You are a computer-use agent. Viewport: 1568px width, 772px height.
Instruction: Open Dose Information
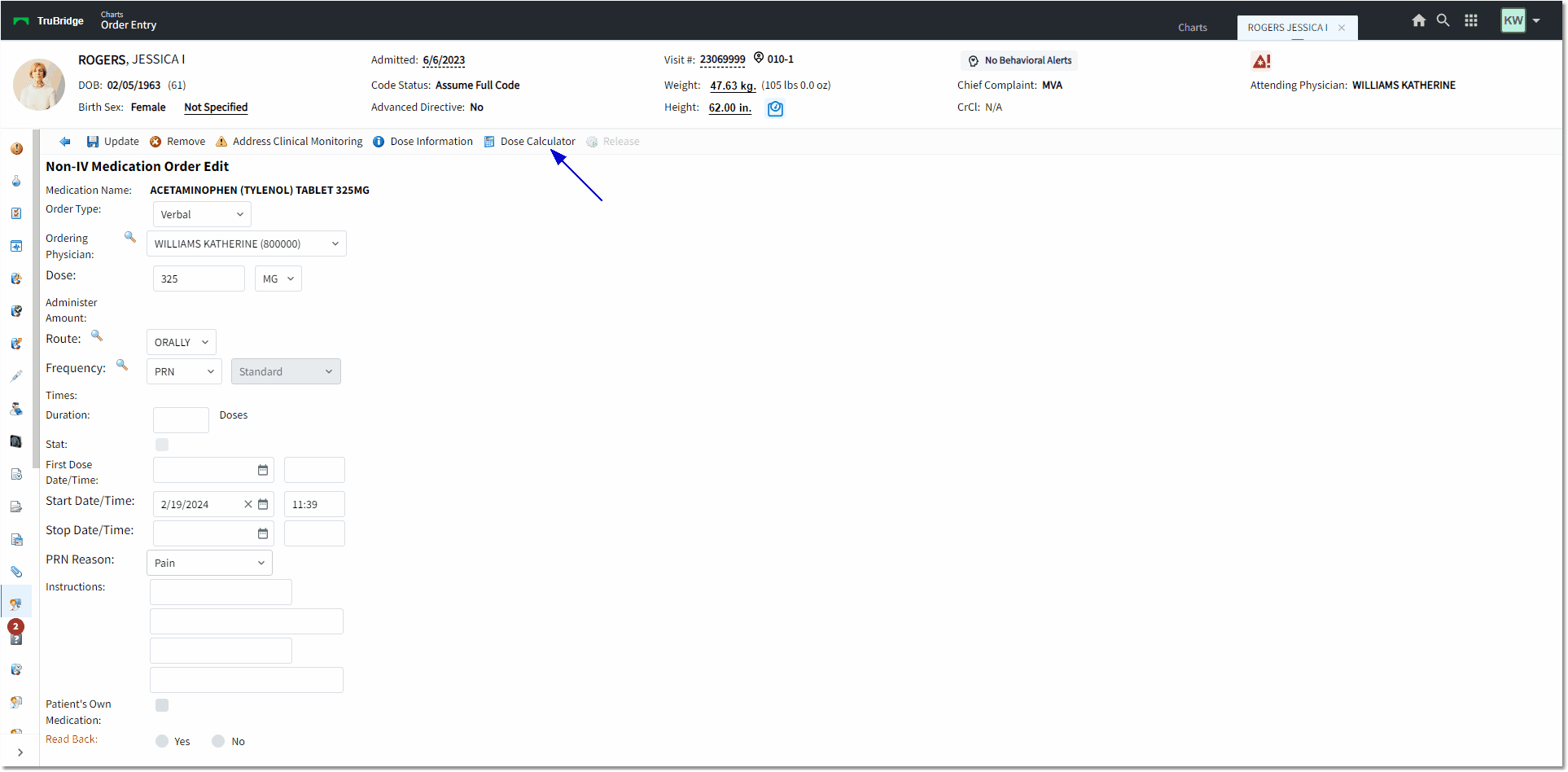coord(423,142)
